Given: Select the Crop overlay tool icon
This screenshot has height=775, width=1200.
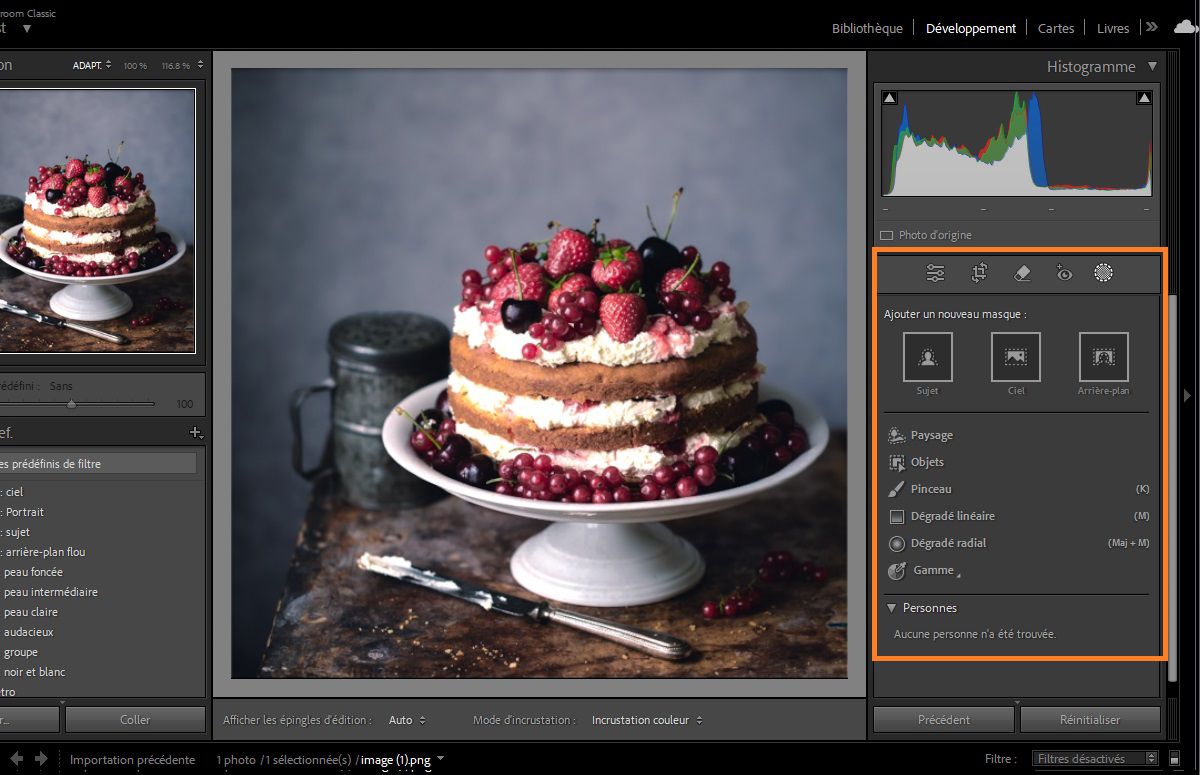Looking at the screenshot, I should [x=979, y=272].
